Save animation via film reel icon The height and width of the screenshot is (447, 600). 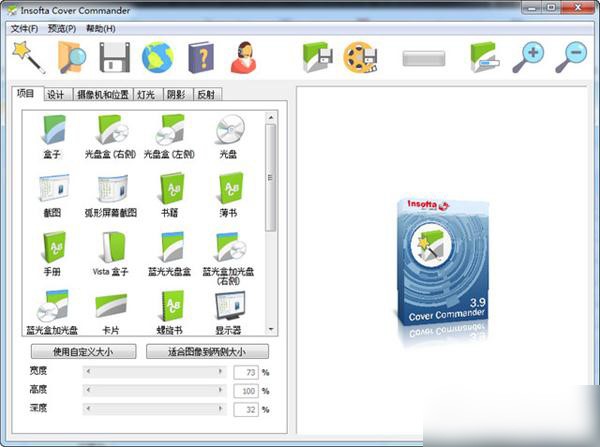pyautogui.click(x=360, y=57)
